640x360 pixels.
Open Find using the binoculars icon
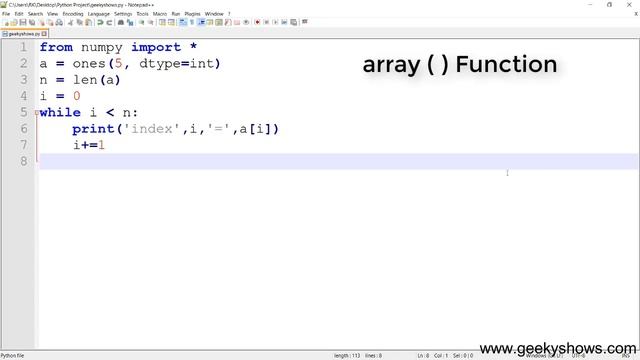[121, 22]
